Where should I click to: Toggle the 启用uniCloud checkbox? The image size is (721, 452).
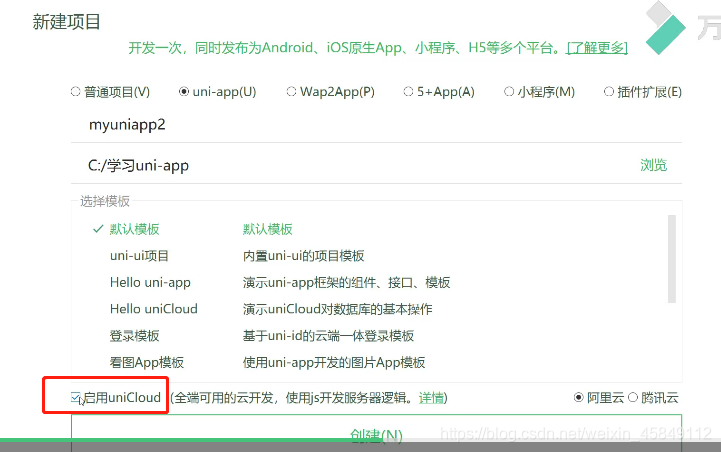coord(75,397)
